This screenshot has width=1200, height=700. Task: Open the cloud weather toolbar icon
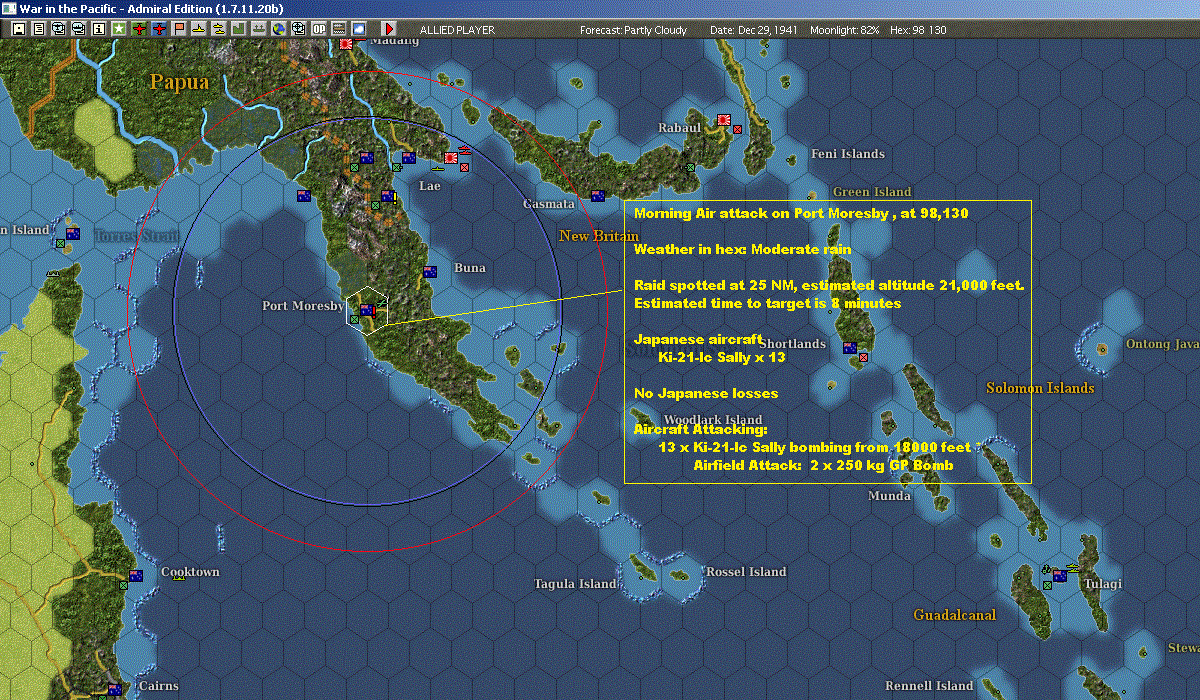point(359,29)
